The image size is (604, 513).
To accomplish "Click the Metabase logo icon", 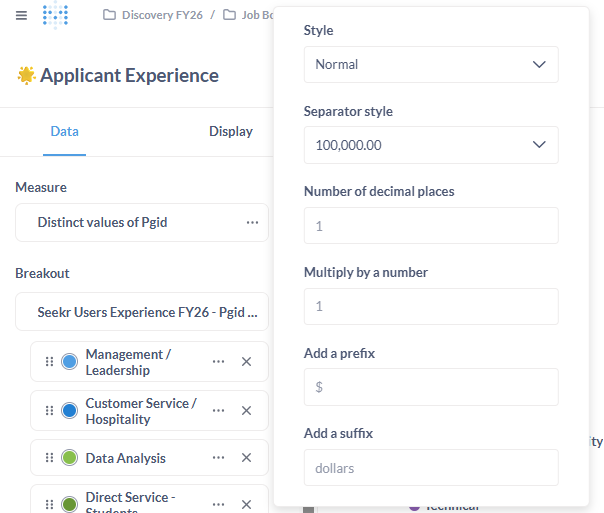I will [56, 15].
